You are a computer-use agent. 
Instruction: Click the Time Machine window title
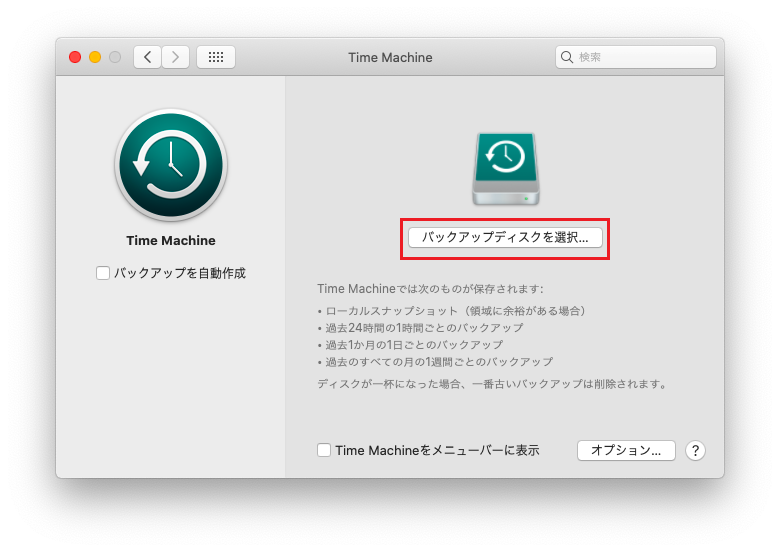(390, 58)
